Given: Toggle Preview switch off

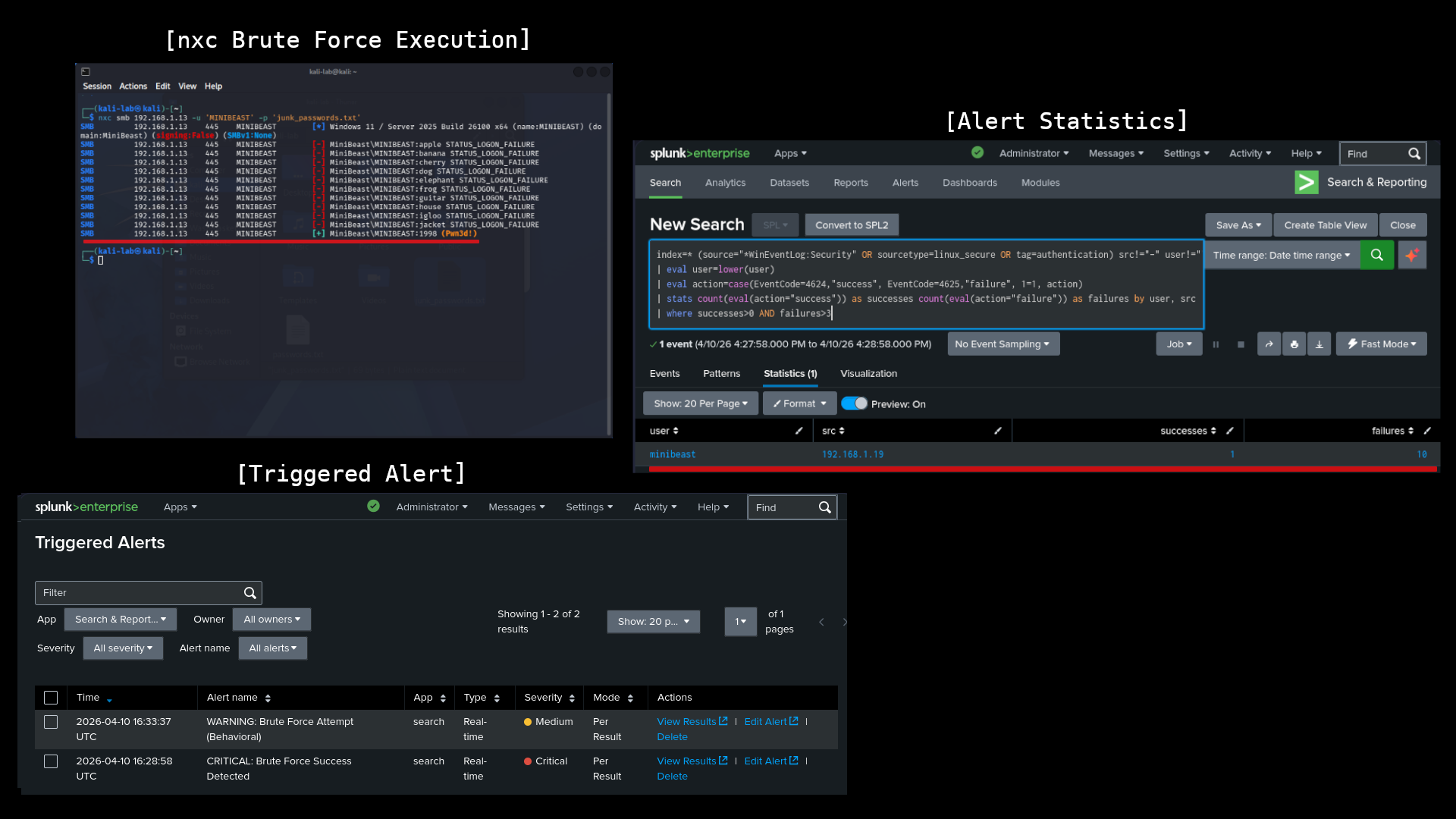Looking at the screenshot, I should tap(855, 403).
